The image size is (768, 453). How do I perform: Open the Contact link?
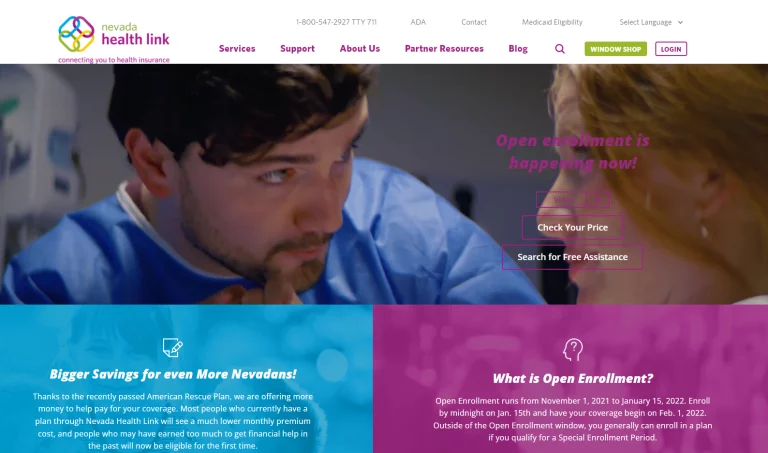pos(474,22)
